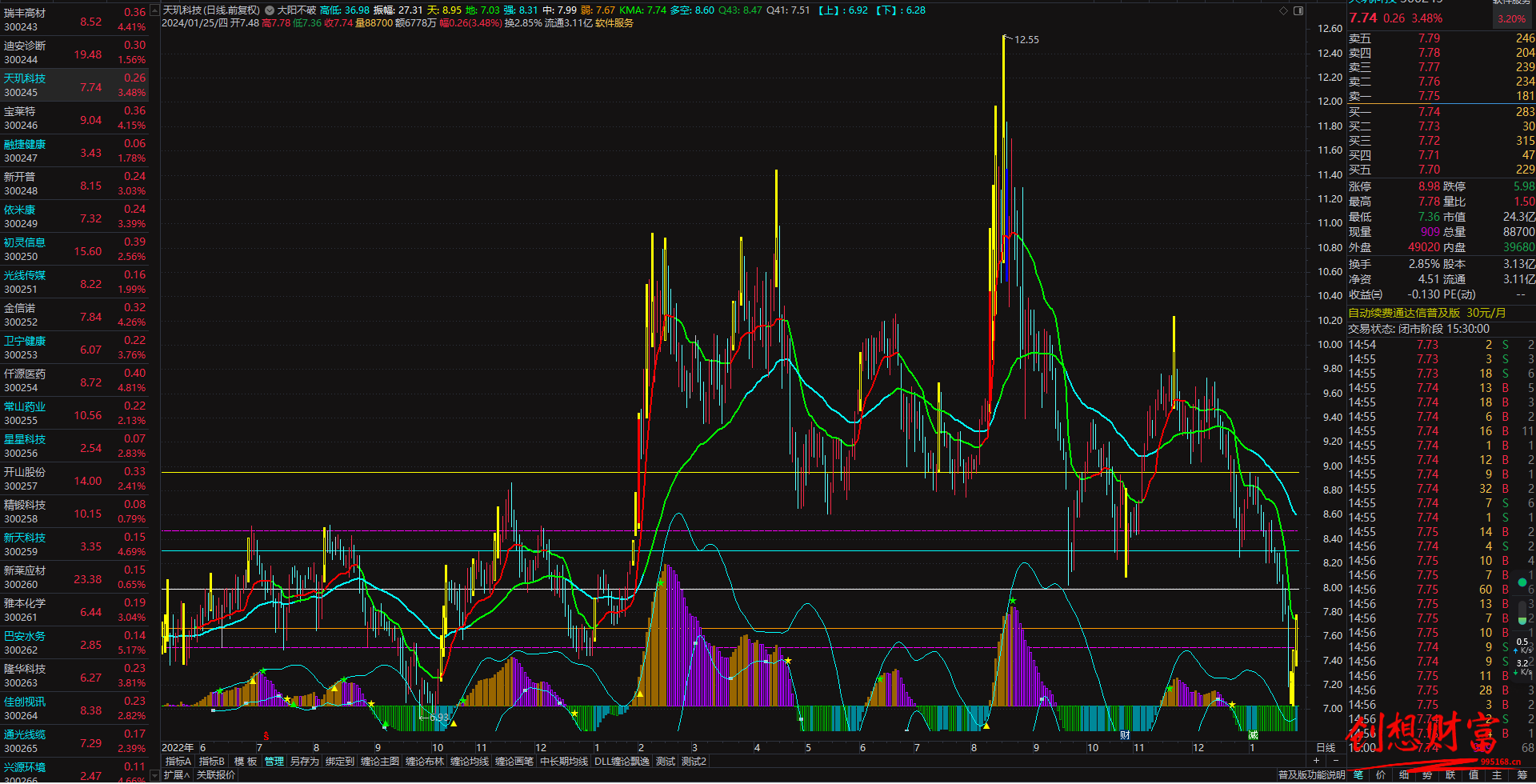Viewport: 1536px width, 784px height.
Task: Click the 软件服务 link in the chart header
Action: click(x=614, y=23)
